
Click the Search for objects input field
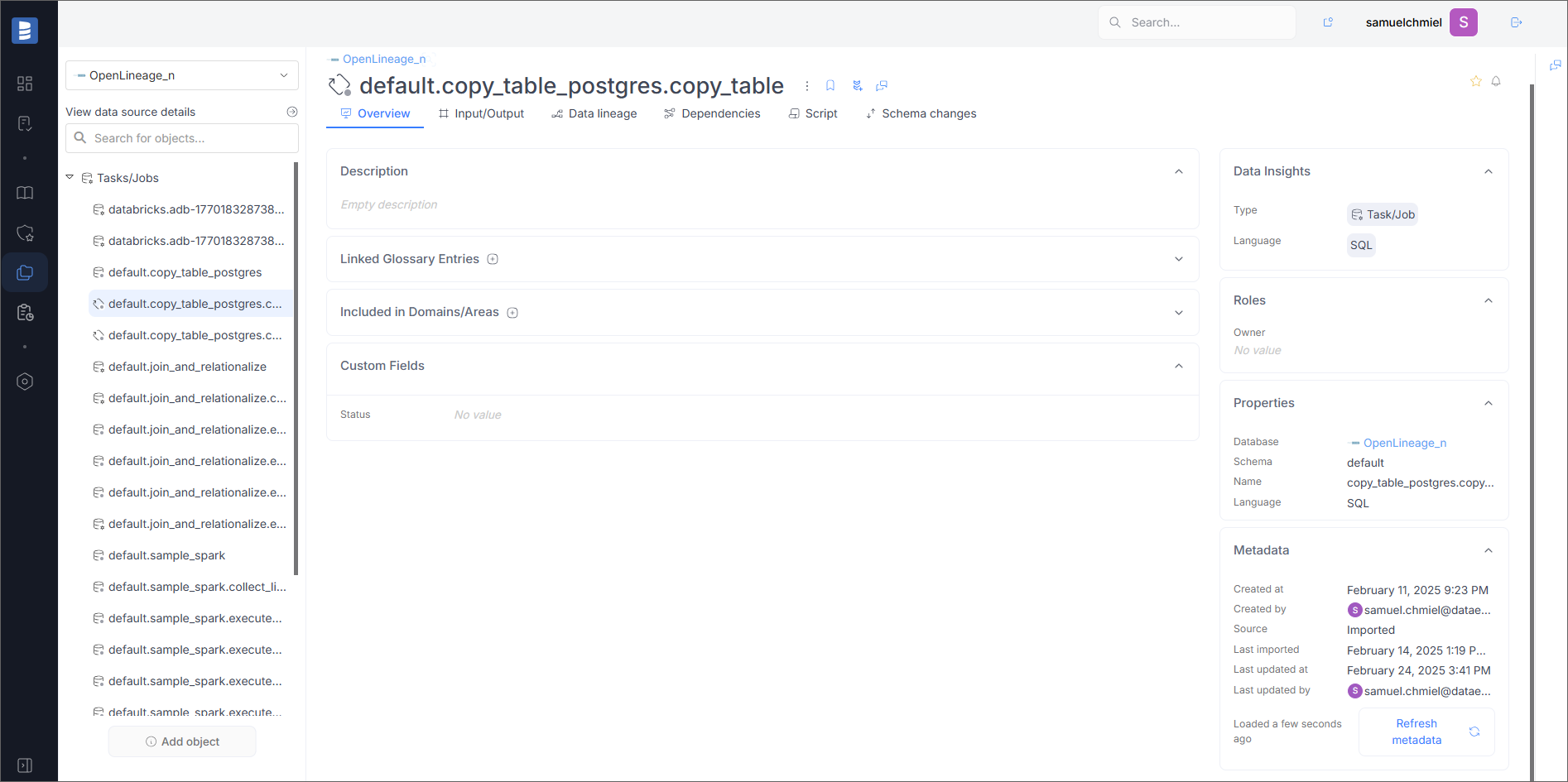(x=182, y=138)
